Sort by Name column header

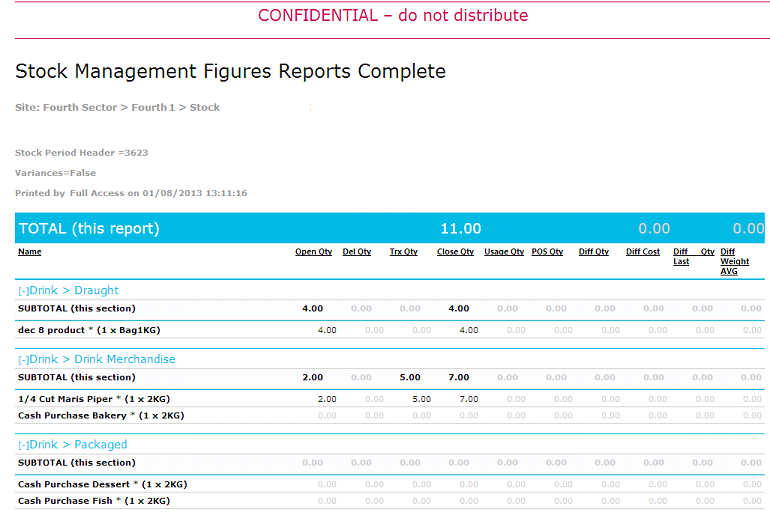[x=30, y=252]
